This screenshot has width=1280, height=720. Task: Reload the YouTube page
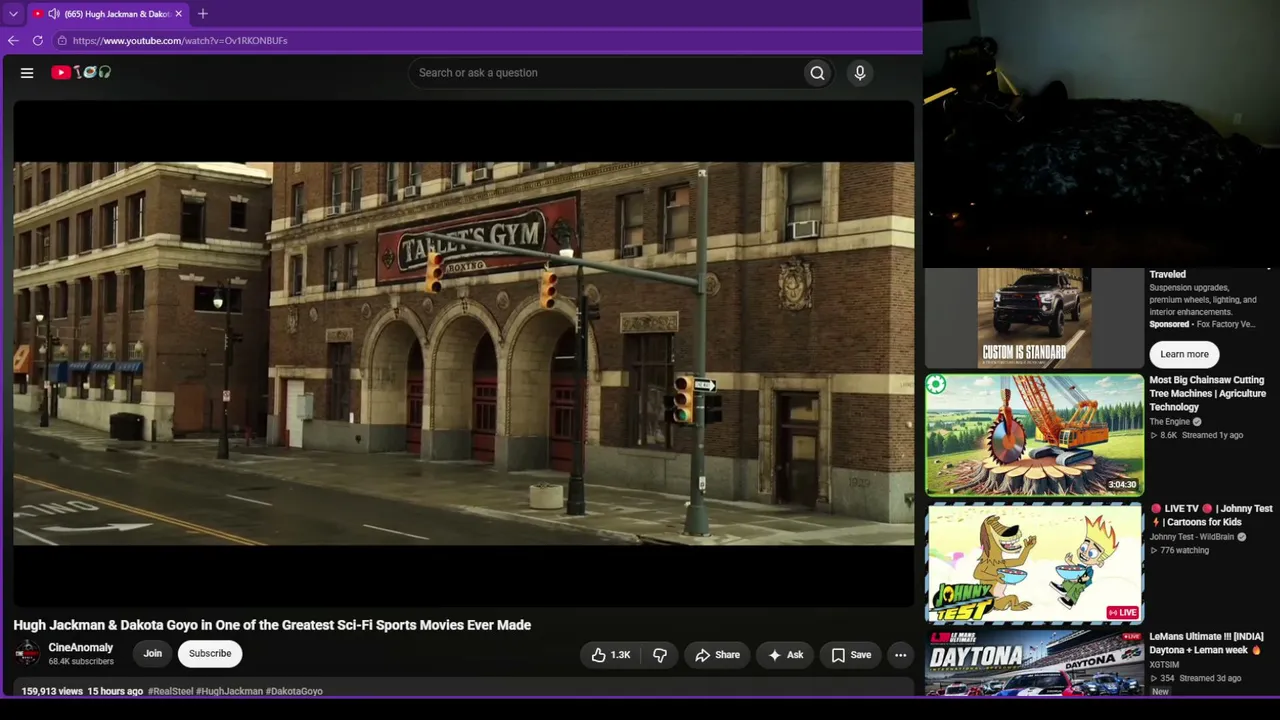[38, 41]
